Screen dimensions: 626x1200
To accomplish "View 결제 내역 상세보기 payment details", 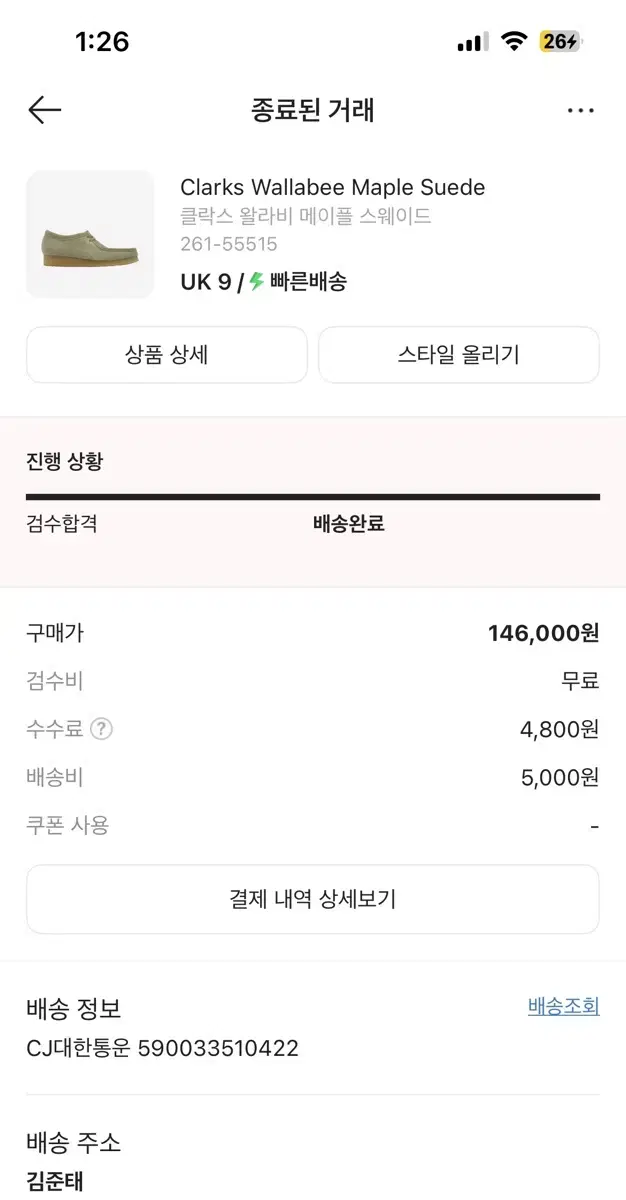I will (312, 899).
